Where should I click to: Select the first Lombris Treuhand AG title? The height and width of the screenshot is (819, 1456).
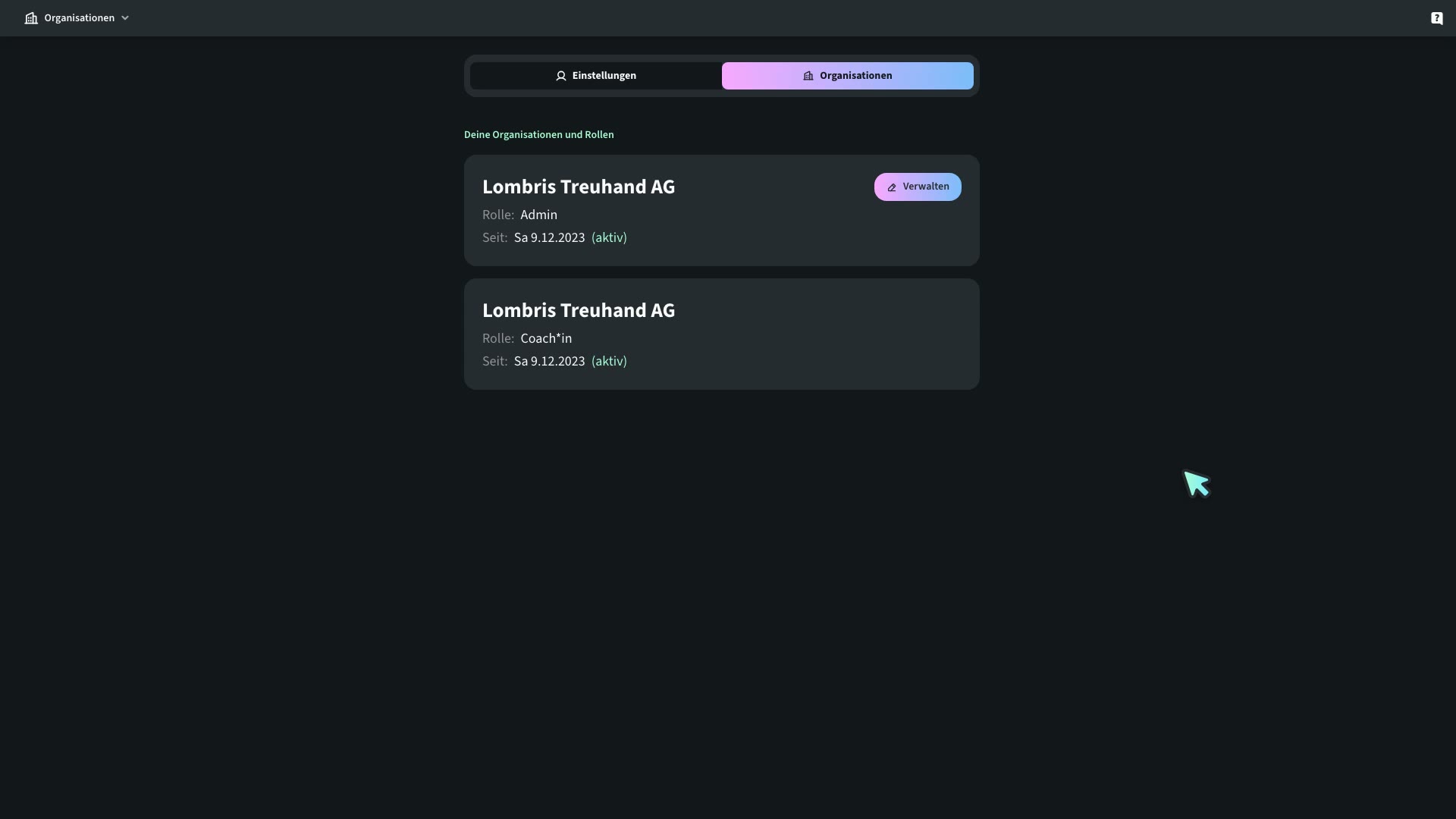579,187
